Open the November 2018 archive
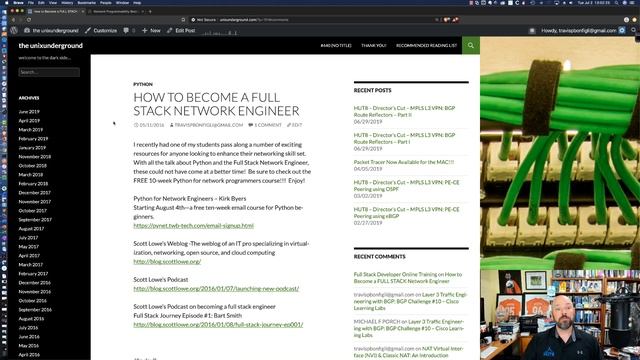This screenshot has height=360, width=640. pyautogui.click(x=35, y=156)
